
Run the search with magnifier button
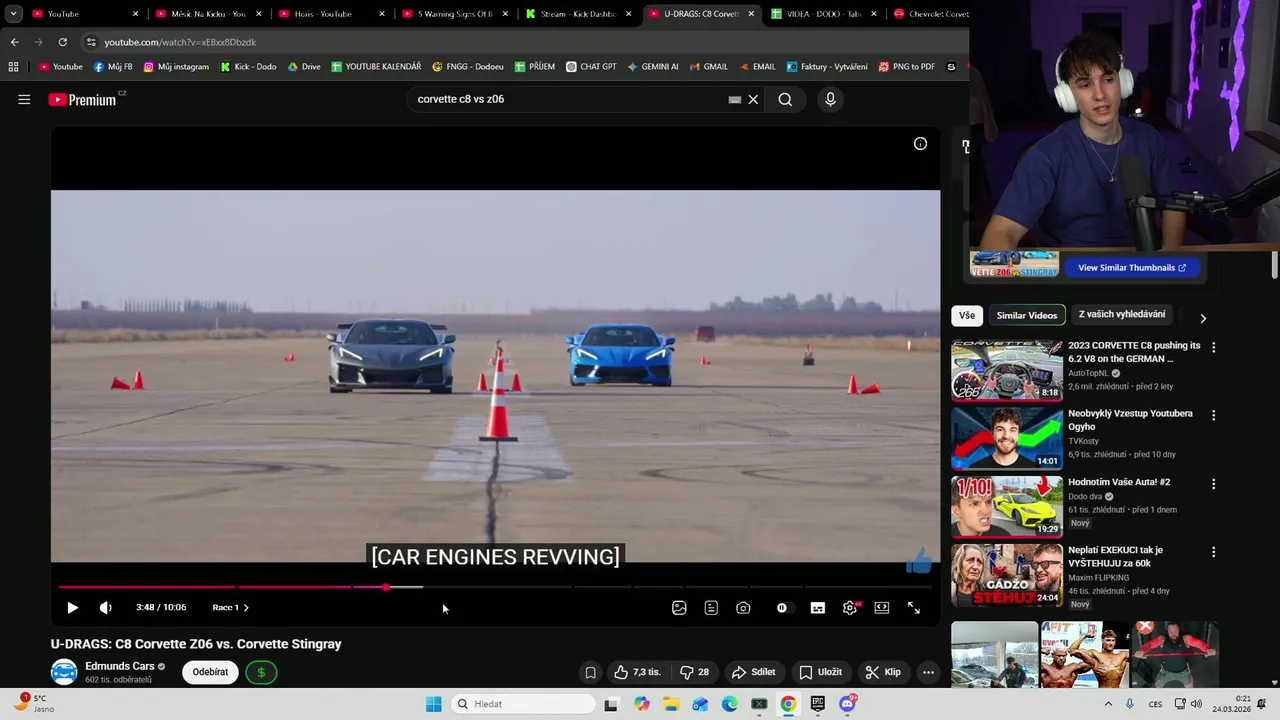785,99
